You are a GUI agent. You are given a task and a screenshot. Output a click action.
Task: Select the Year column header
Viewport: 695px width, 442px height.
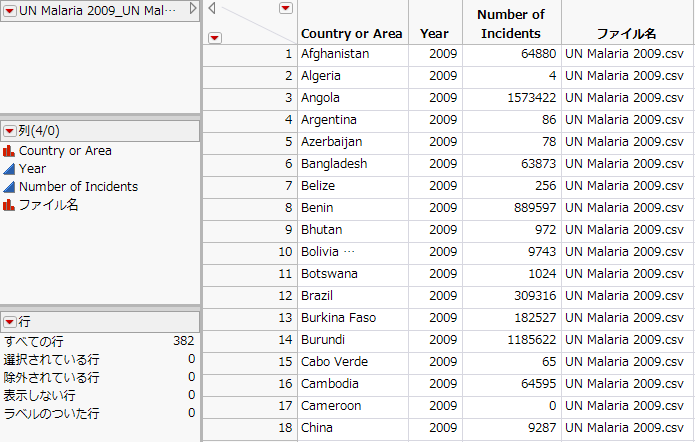pyautogui.click(x=435, y=33)
